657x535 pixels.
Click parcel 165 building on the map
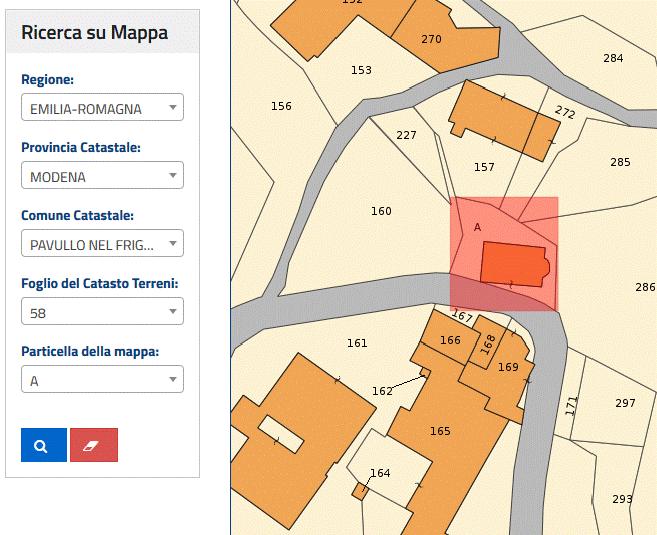tap(440, 431)
